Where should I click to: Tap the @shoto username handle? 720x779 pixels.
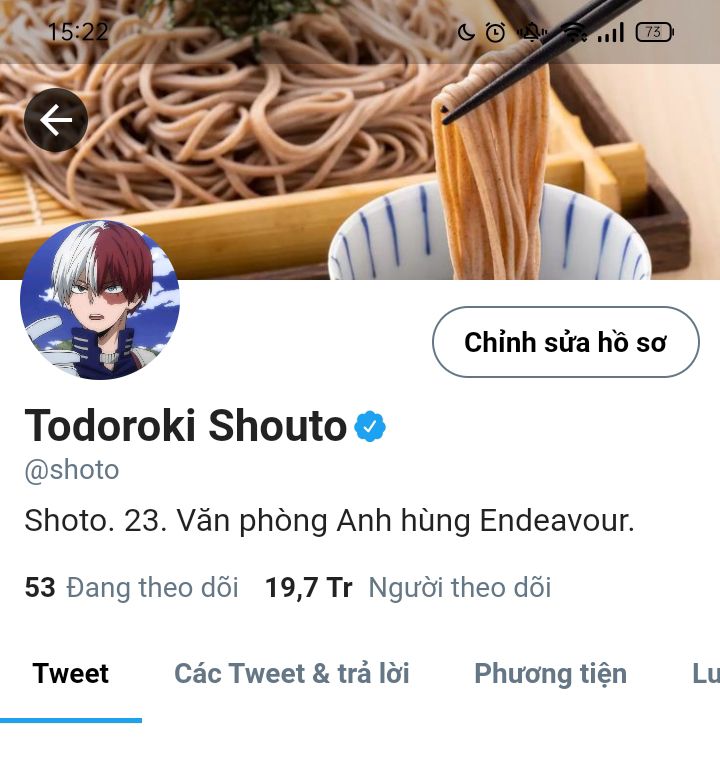[72, 470]
